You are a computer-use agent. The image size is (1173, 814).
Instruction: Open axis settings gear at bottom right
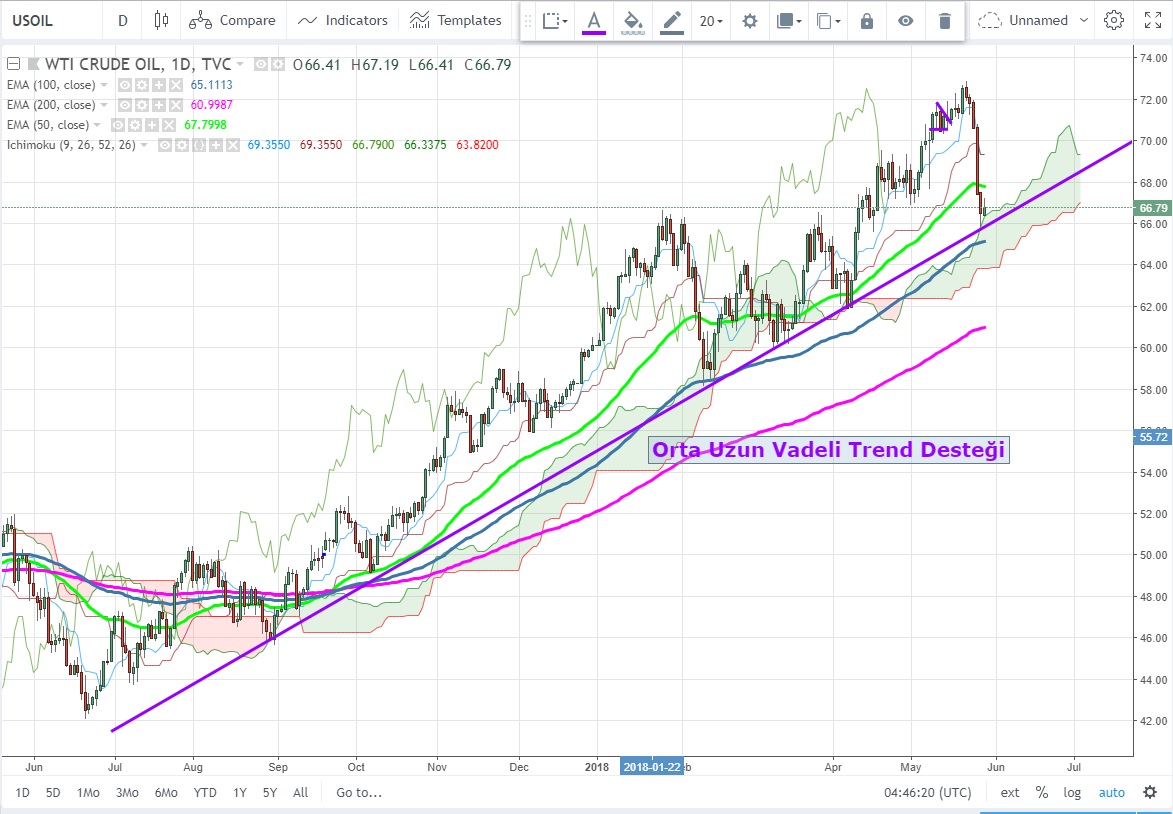click(1151, 792)
